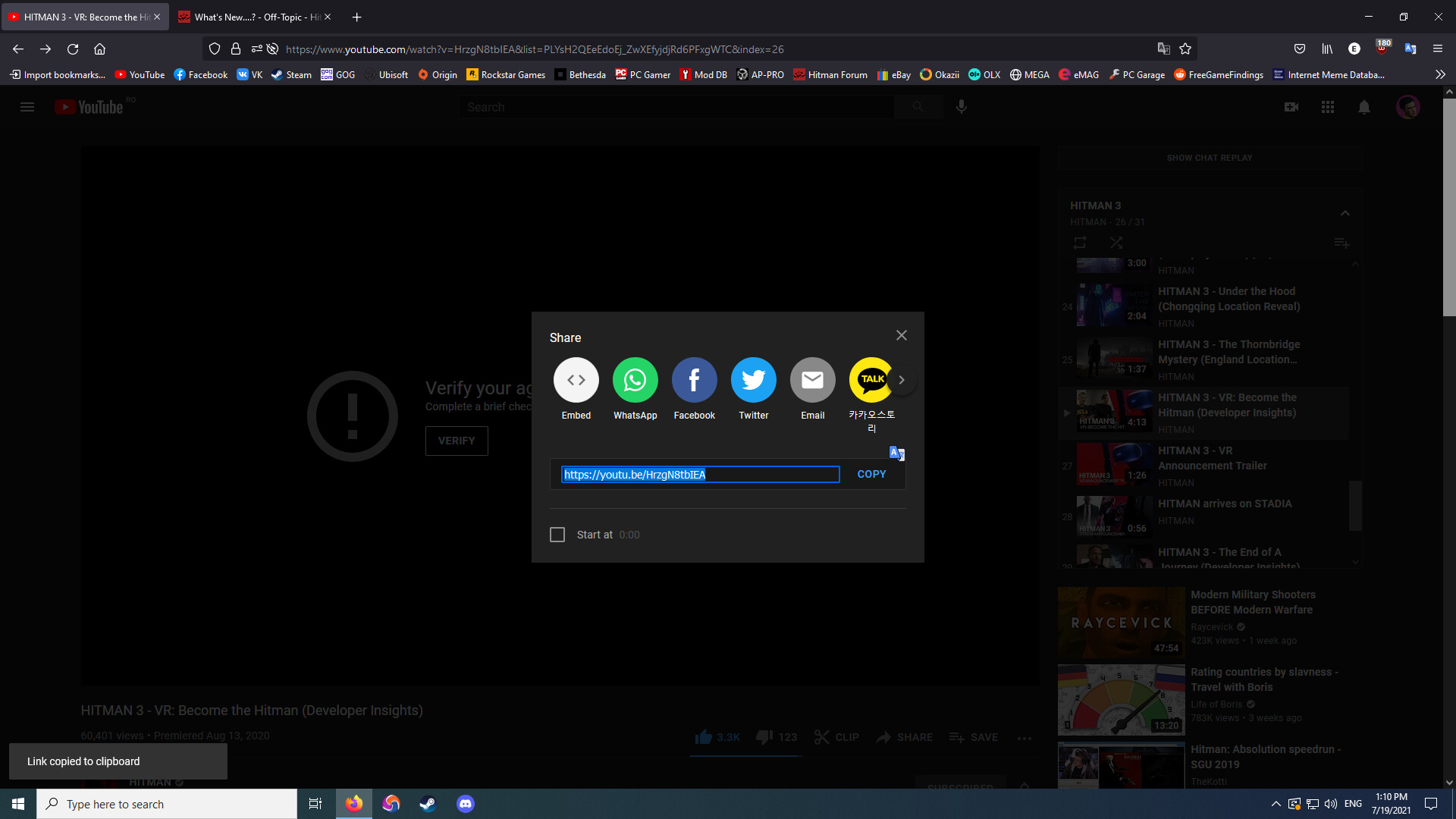
Task: Reload the current page
Action: 73,49
